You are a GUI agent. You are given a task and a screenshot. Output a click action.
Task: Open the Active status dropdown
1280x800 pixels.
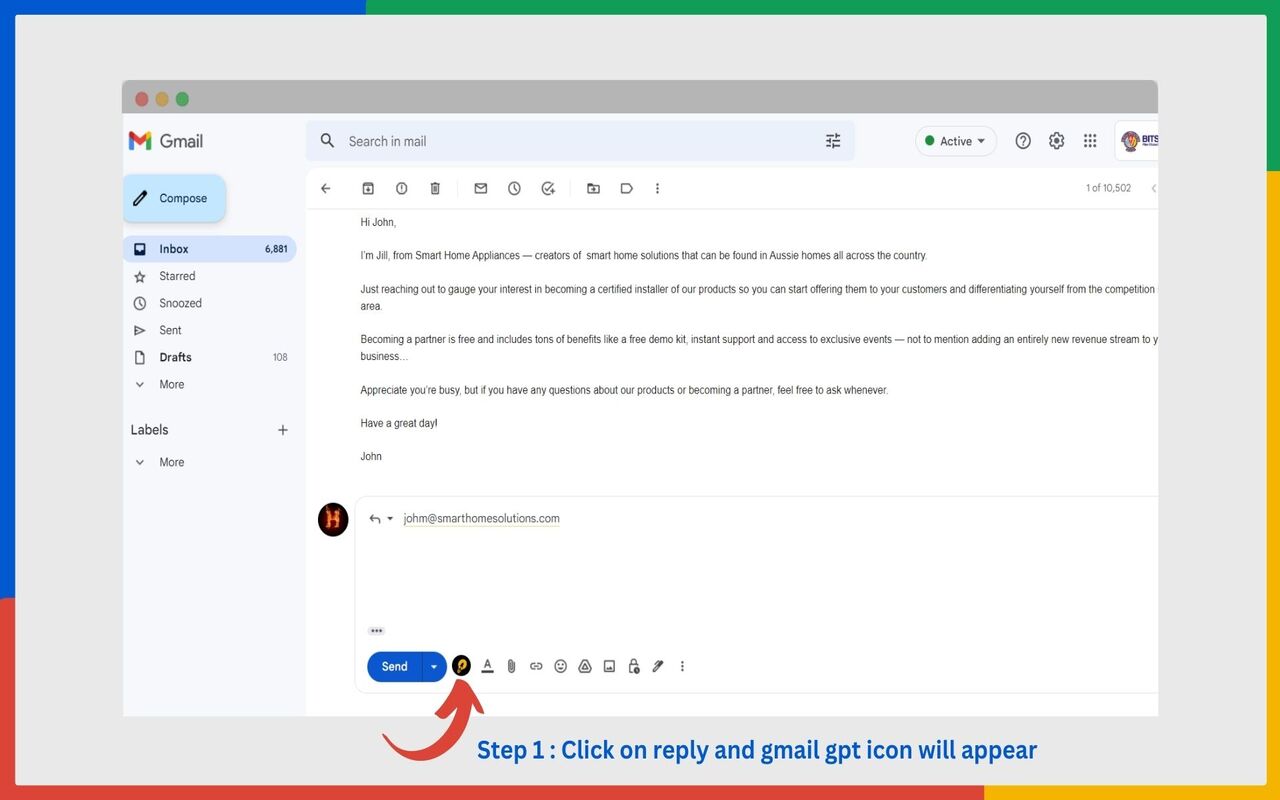coord(955,141)
